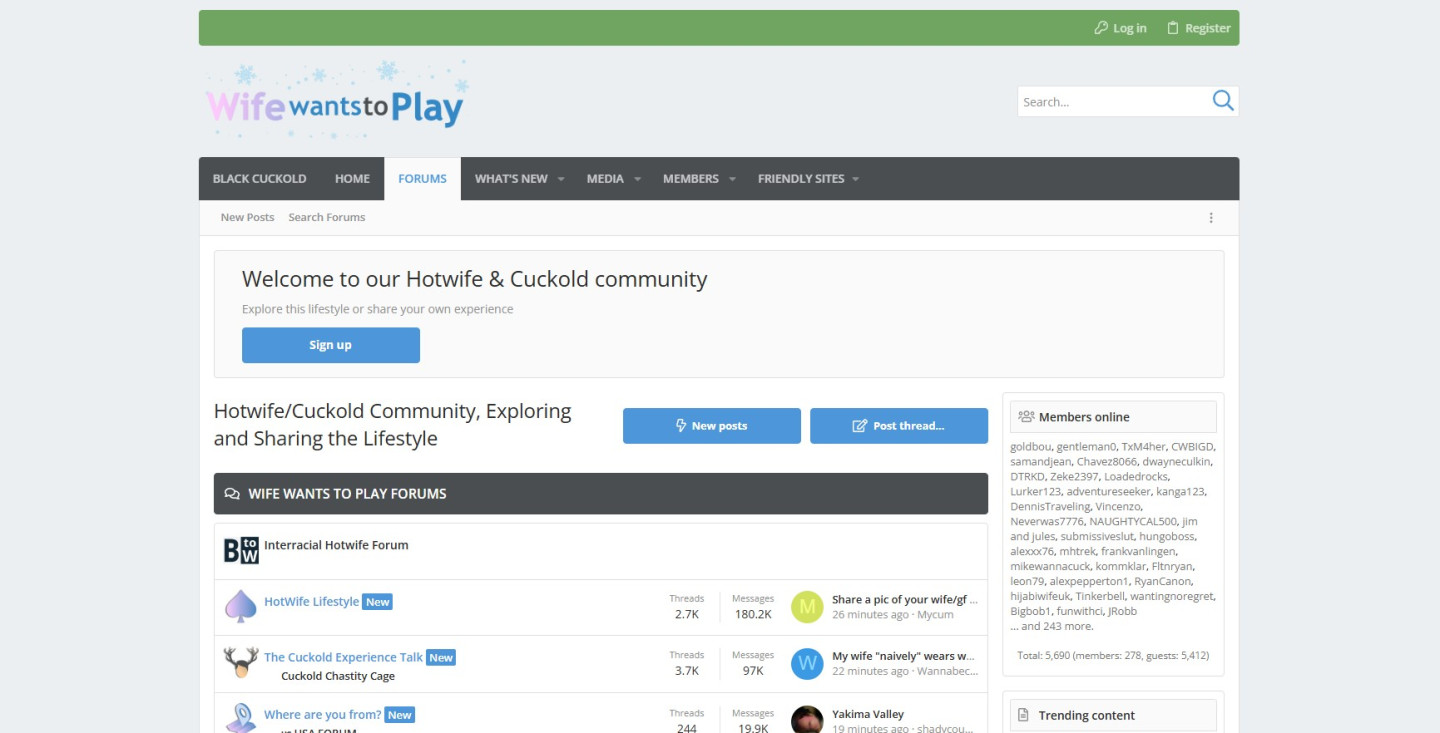Click the Post thread button
1440x733 pixels.
[x=898, y=426]
